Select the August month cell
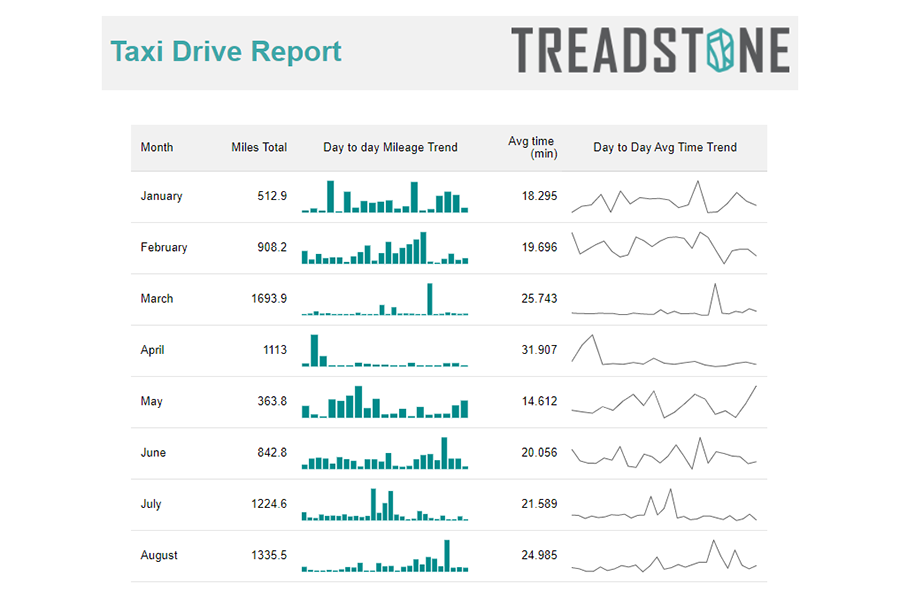The width and height of the screenshot is (900, 599). pos(159,555)
